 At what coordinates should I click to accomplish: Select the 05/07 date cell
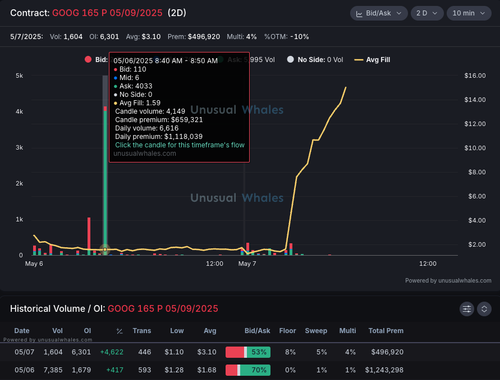point(24,352)
